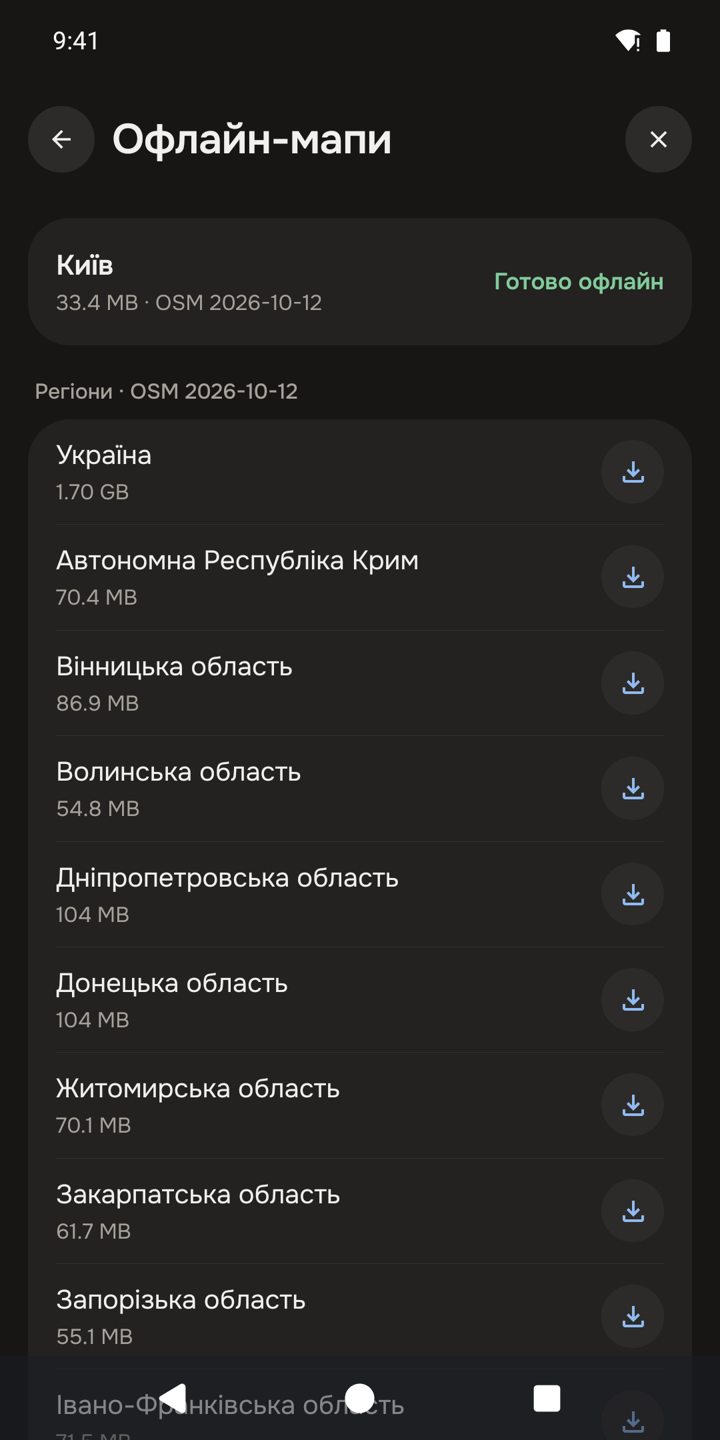Open recent apps with square button
Screen dimensions: 720x1440
(x=547, y=1398)
